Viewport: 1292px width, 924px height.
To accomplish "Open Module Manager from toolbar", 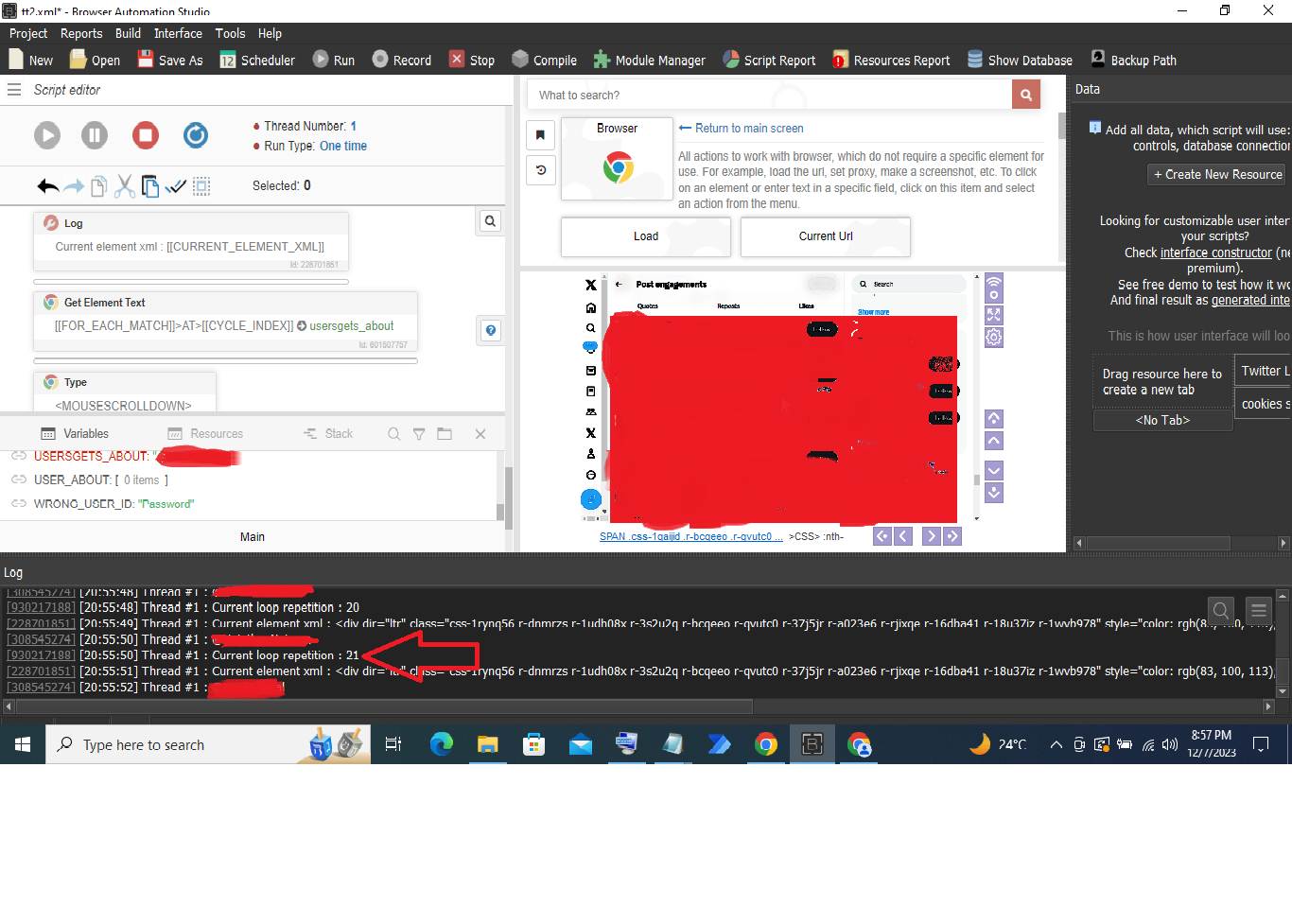I will pos(649,60).
